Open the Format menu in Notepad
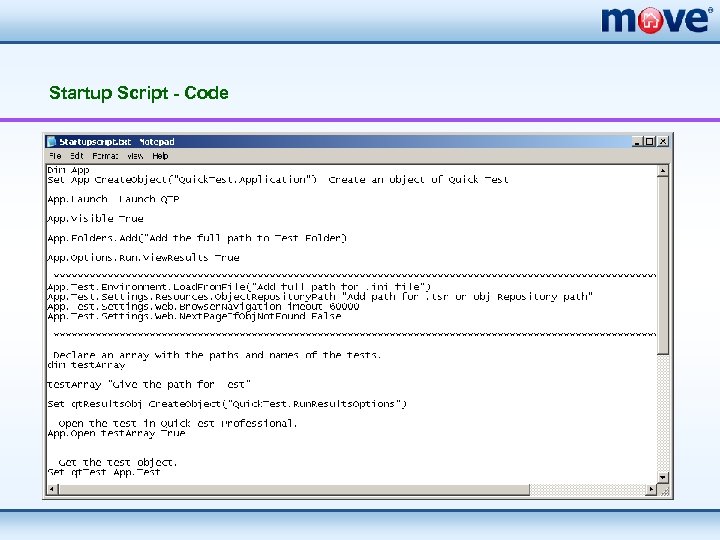 [x=105, y=156]
